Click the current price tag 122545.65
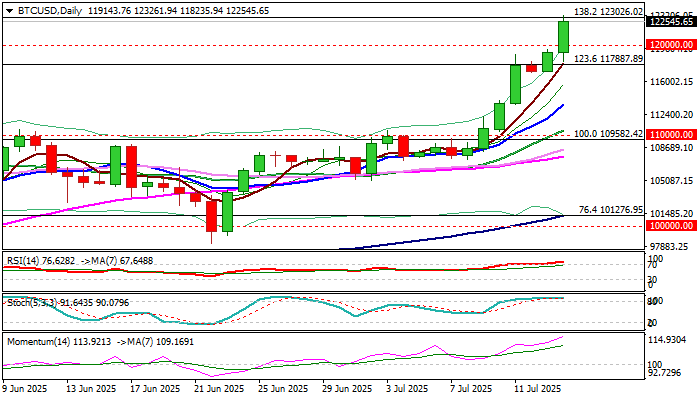The height and width of the screenshot is (400, 700). click(x=672, y=22)
